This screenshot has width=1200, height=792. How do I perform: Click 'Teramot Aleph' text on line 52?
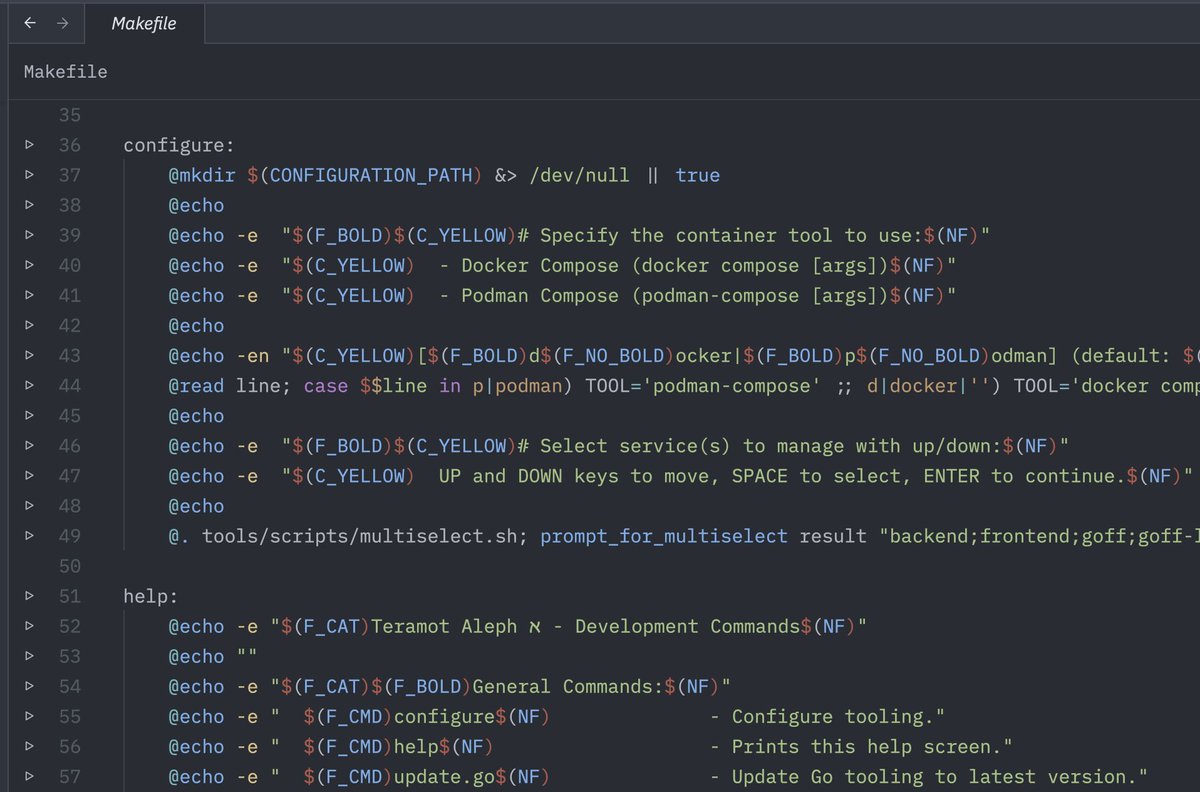coord(444,626)
